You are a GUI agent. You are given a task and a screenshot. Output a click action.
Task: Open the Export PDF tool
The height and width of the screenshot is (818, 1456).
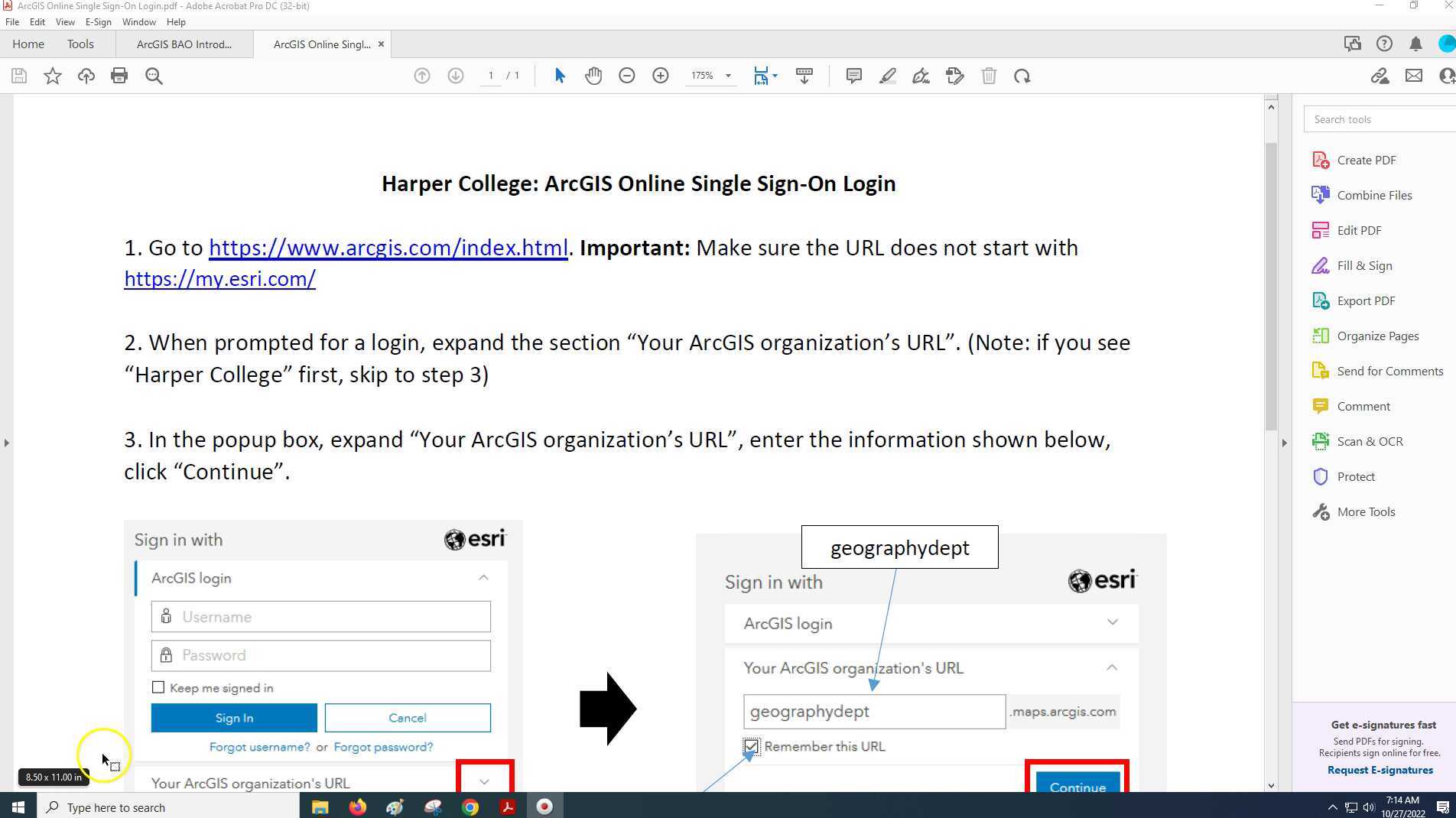1365,300
